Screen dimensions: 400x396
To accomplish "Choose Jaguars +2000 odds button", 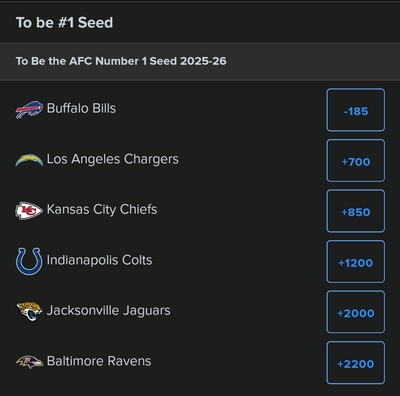I will [356, 312].
